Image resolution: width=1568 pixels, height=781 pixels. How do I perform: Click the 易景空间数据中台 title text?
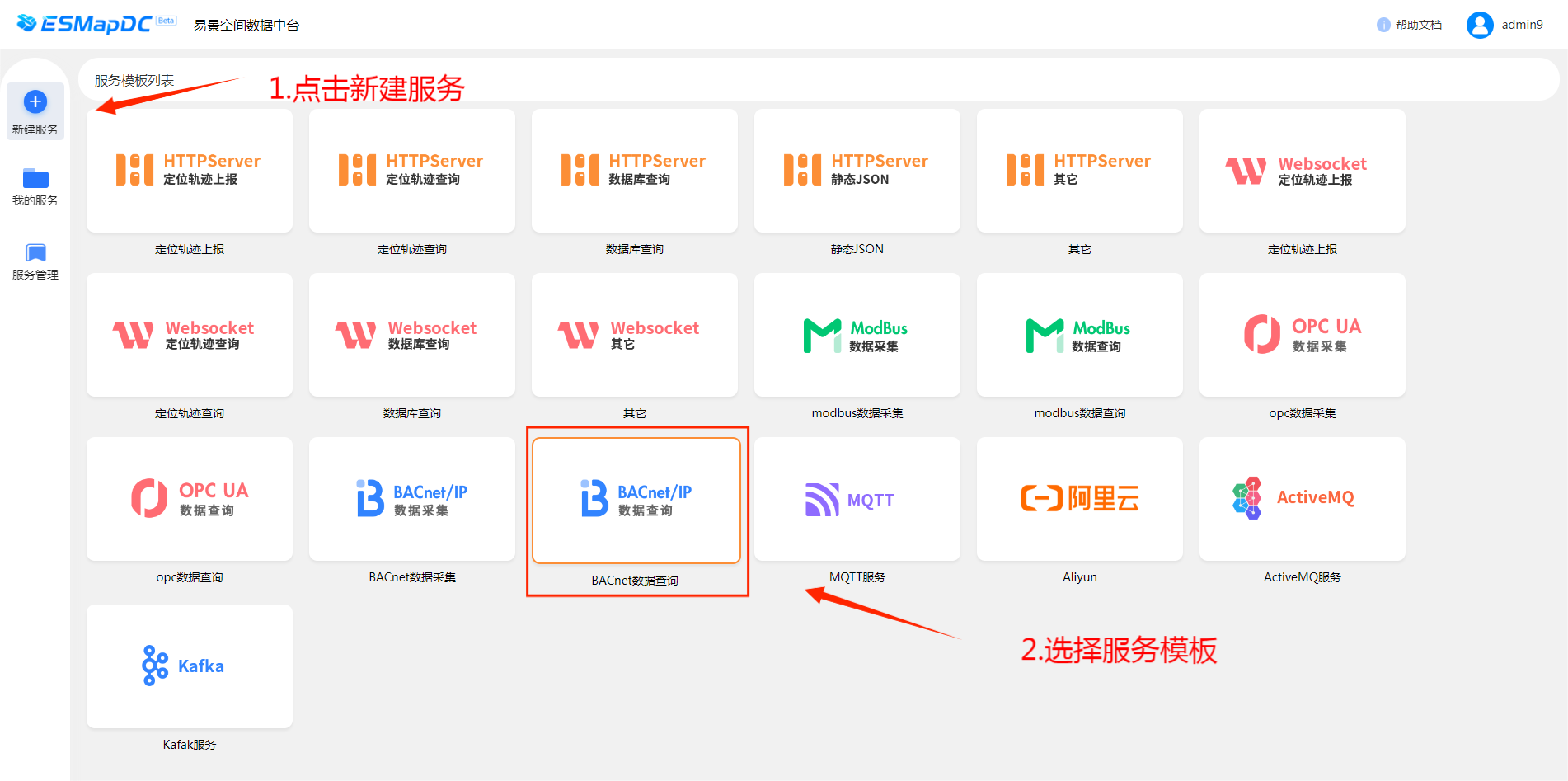(x=246, y=26)
